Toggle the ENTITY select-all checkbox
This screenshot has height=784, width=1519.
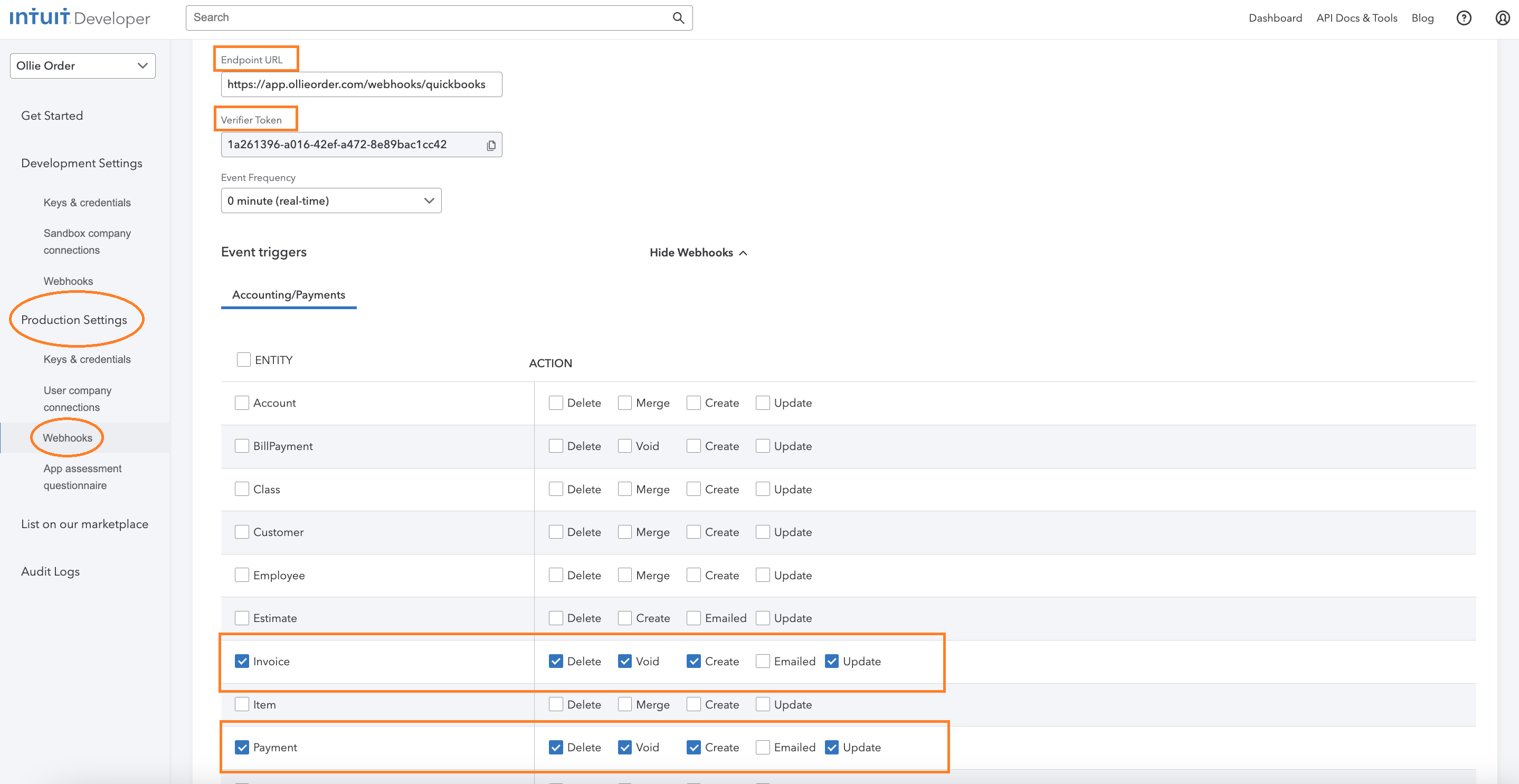(243, 360)
